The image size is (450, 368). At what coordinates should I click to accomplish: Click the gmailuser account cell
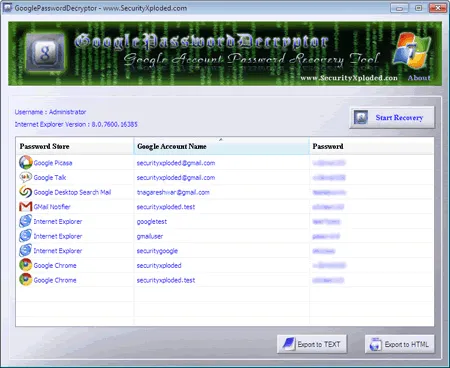pos(150,236)
